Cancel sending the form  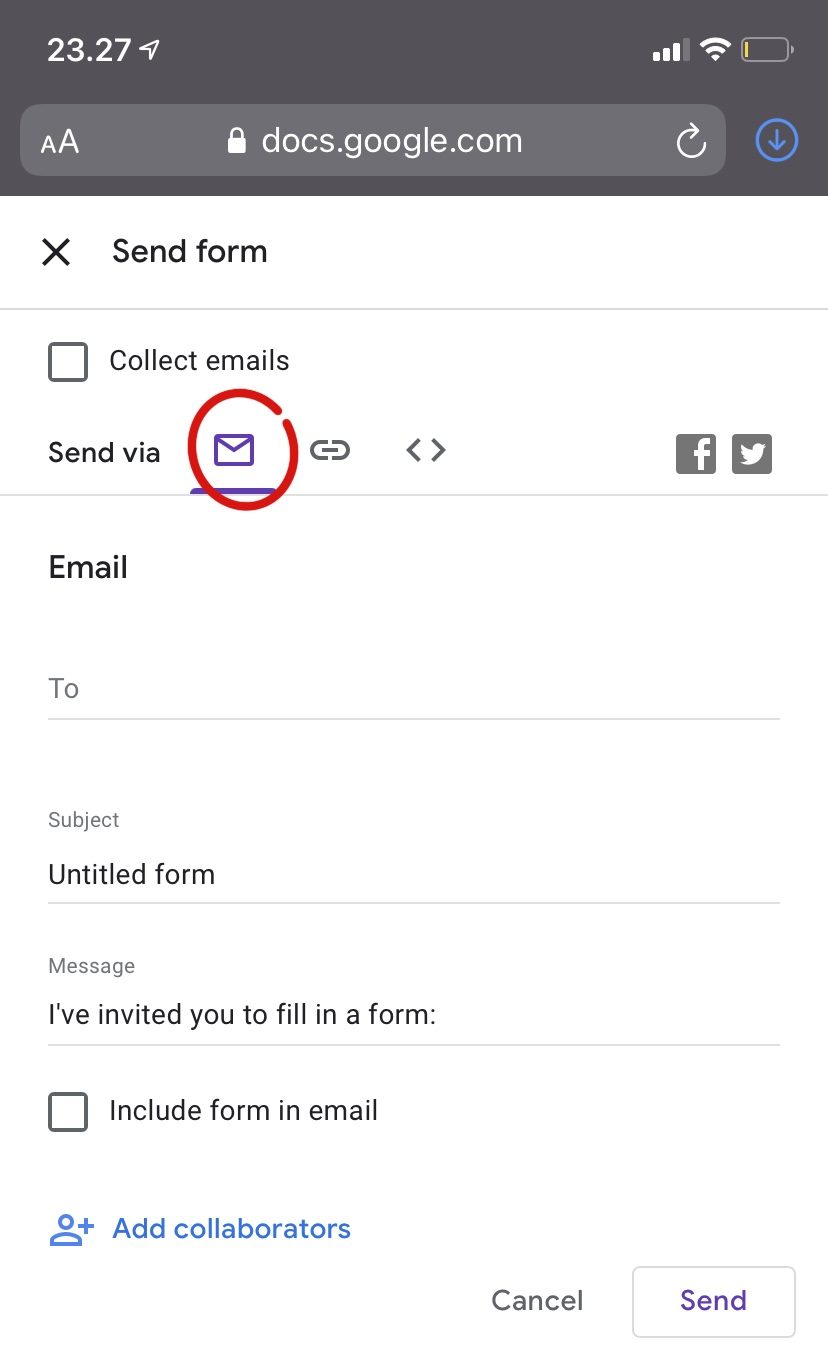537,1301
